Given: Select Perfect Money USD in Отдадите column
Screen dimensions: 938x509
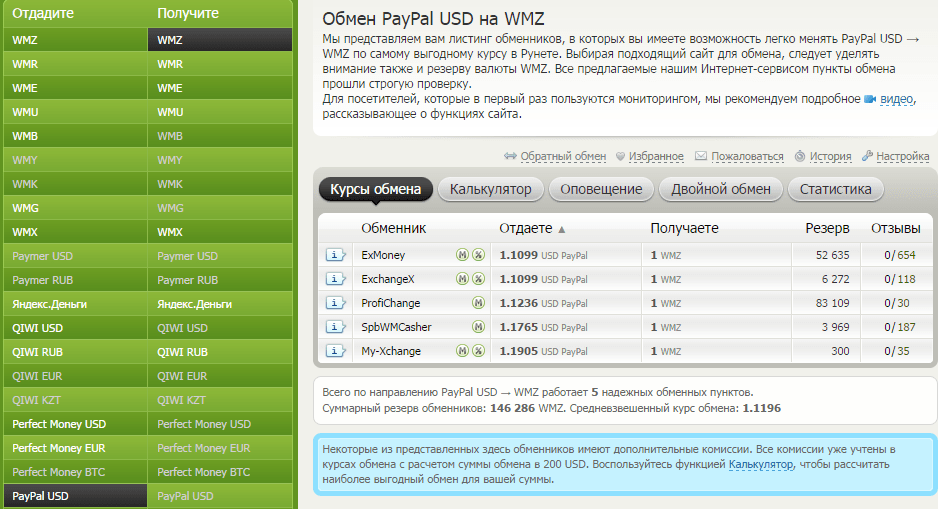Looking at the screenshot, I should [75, 424].
